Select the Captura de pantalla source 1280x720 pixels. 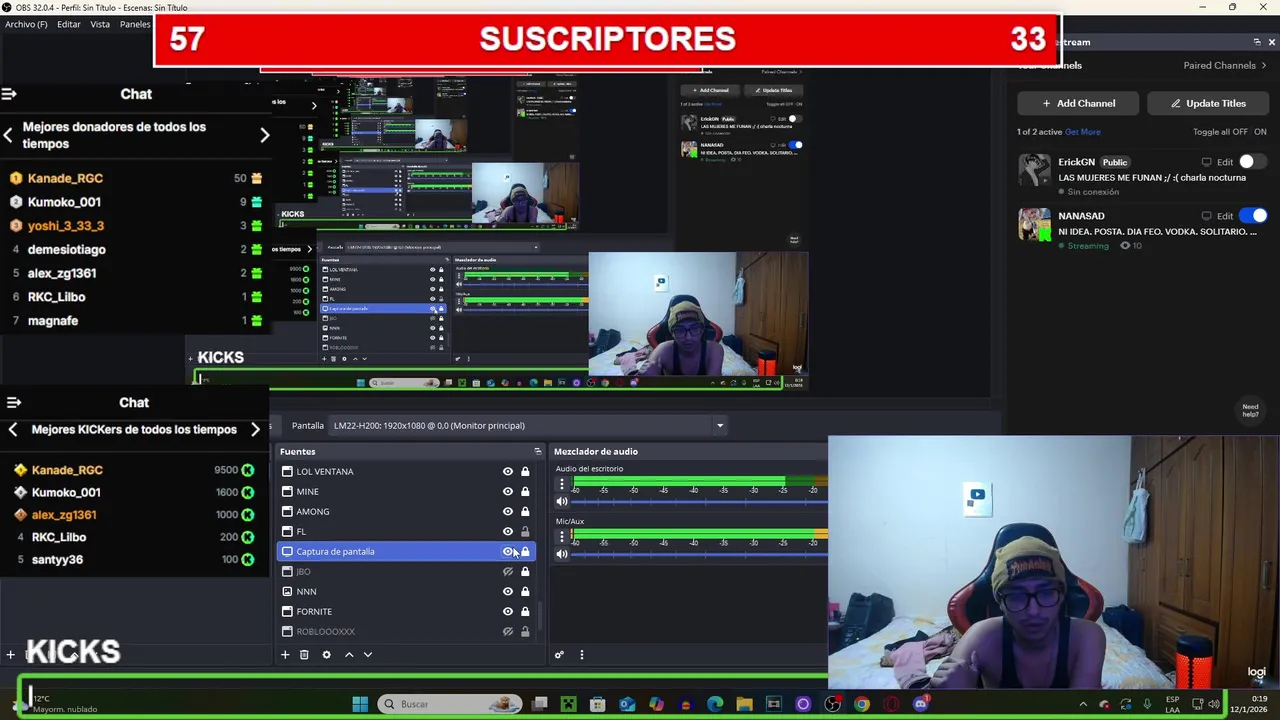406,552
